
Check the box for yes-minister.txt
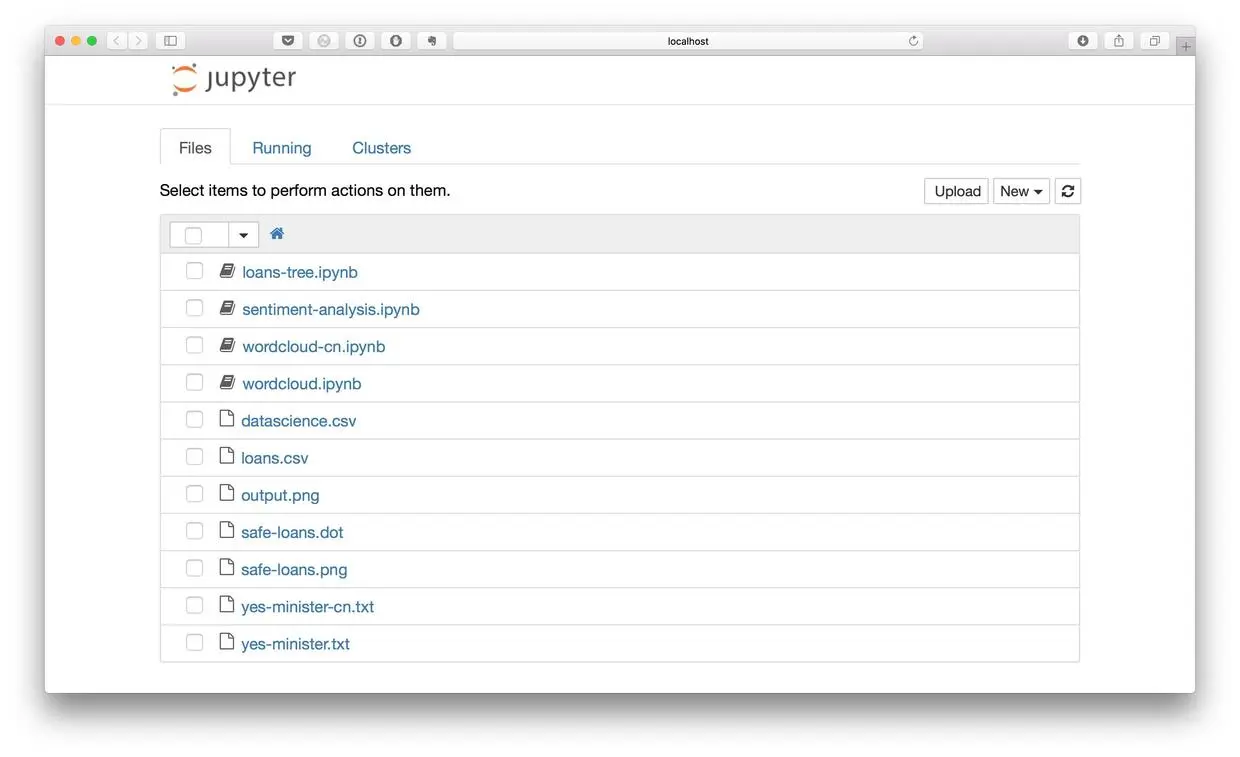click(194, 641)
